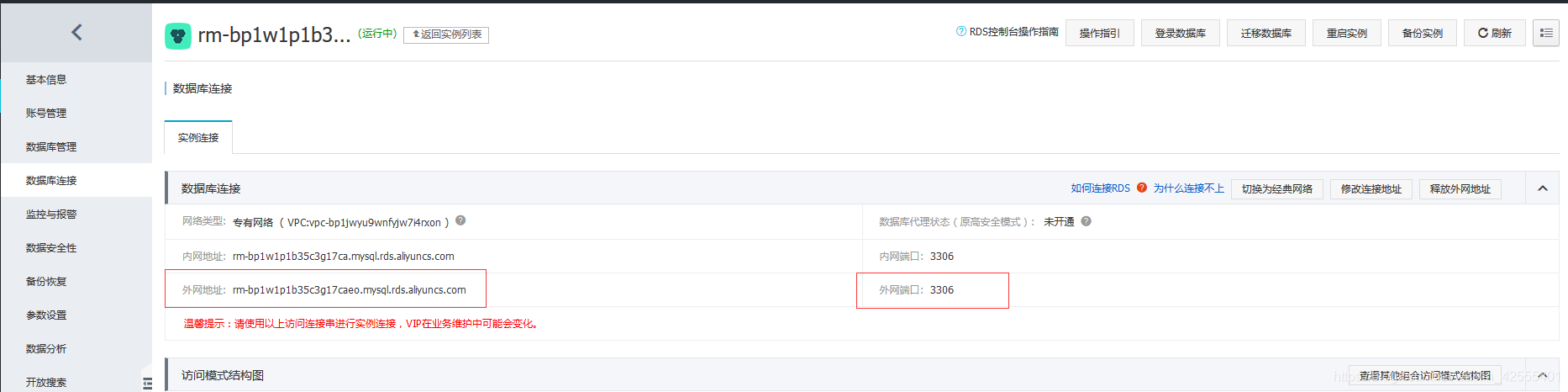Collapse the 数据库连接 panel chevron
Viewport: 1568px width, 392px height.
(1543, 188)
